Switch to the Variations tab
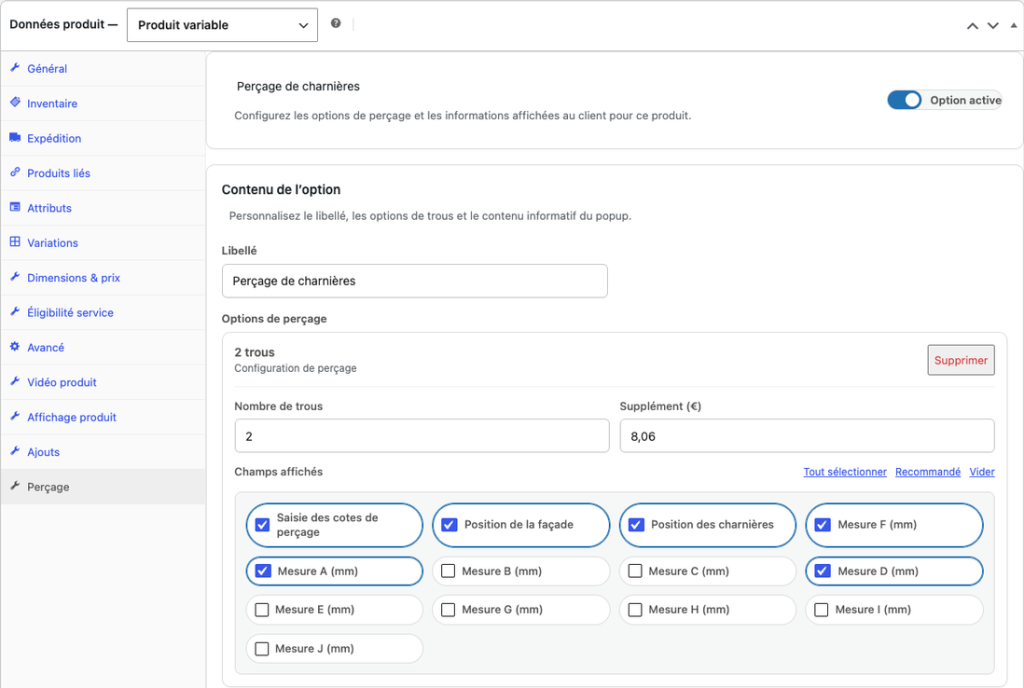 click(103, 243)
